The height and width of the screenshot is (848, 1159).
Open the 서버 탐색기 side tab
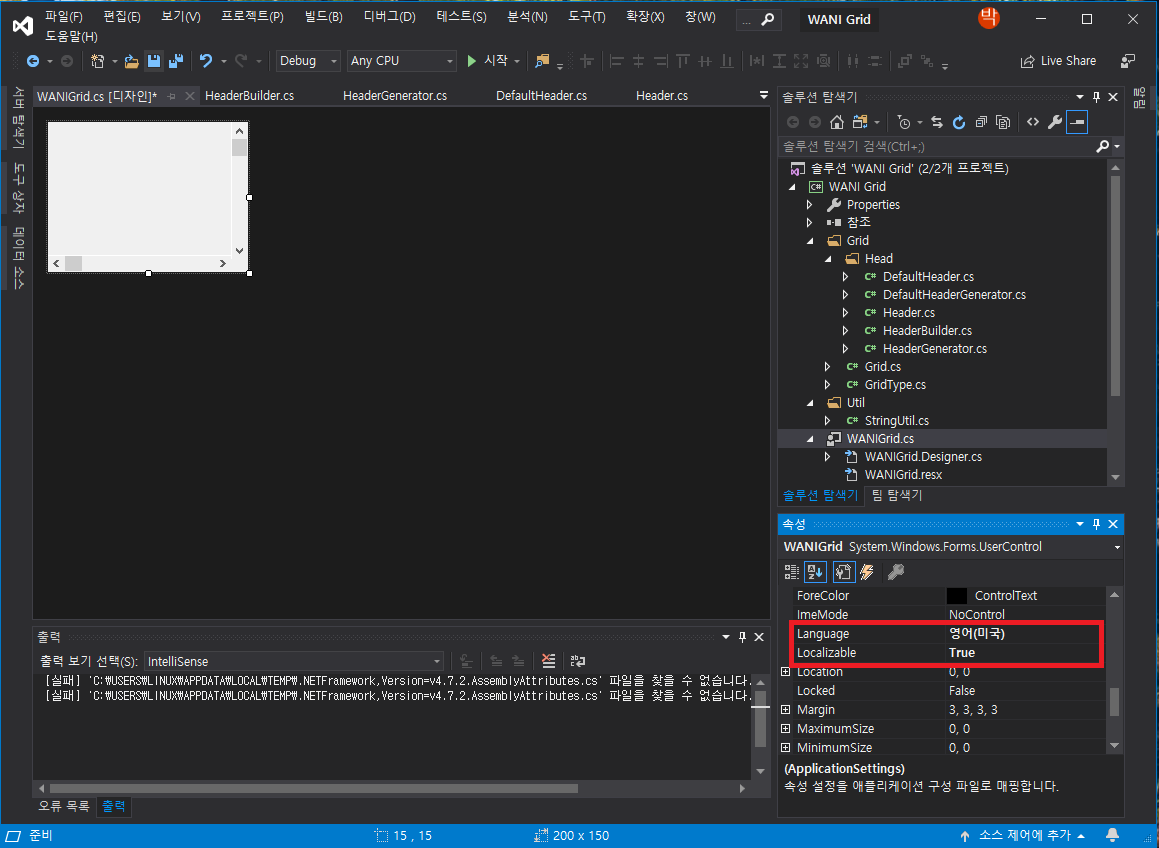[19, 118]
